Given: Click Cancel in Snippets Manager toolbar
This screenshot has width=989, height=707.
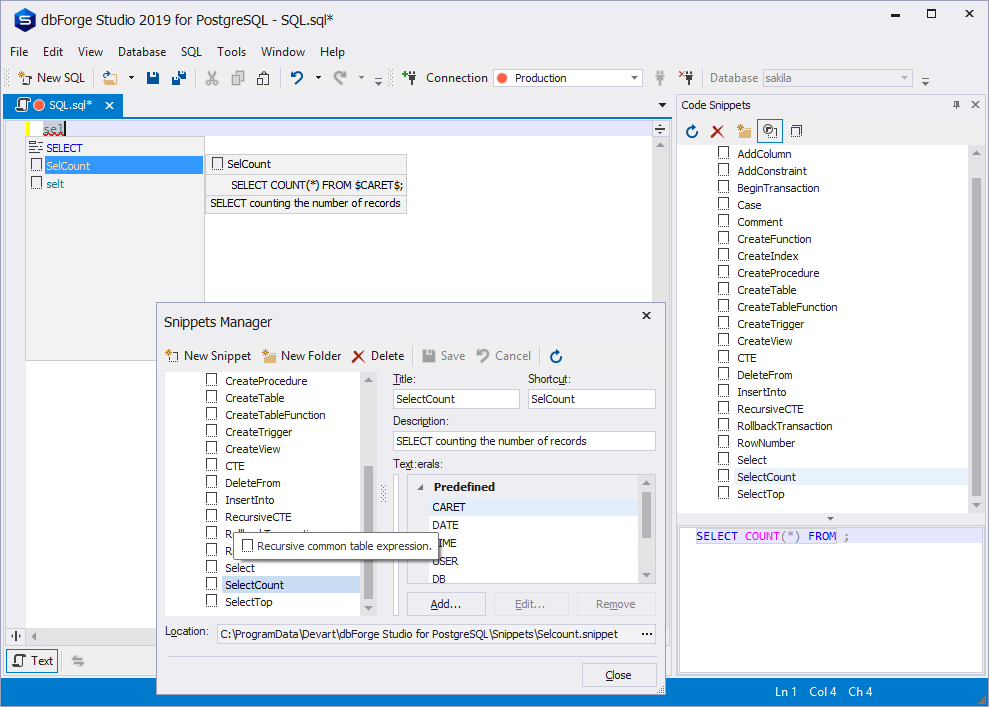Looking at the screenshot, I should point(503,356).
